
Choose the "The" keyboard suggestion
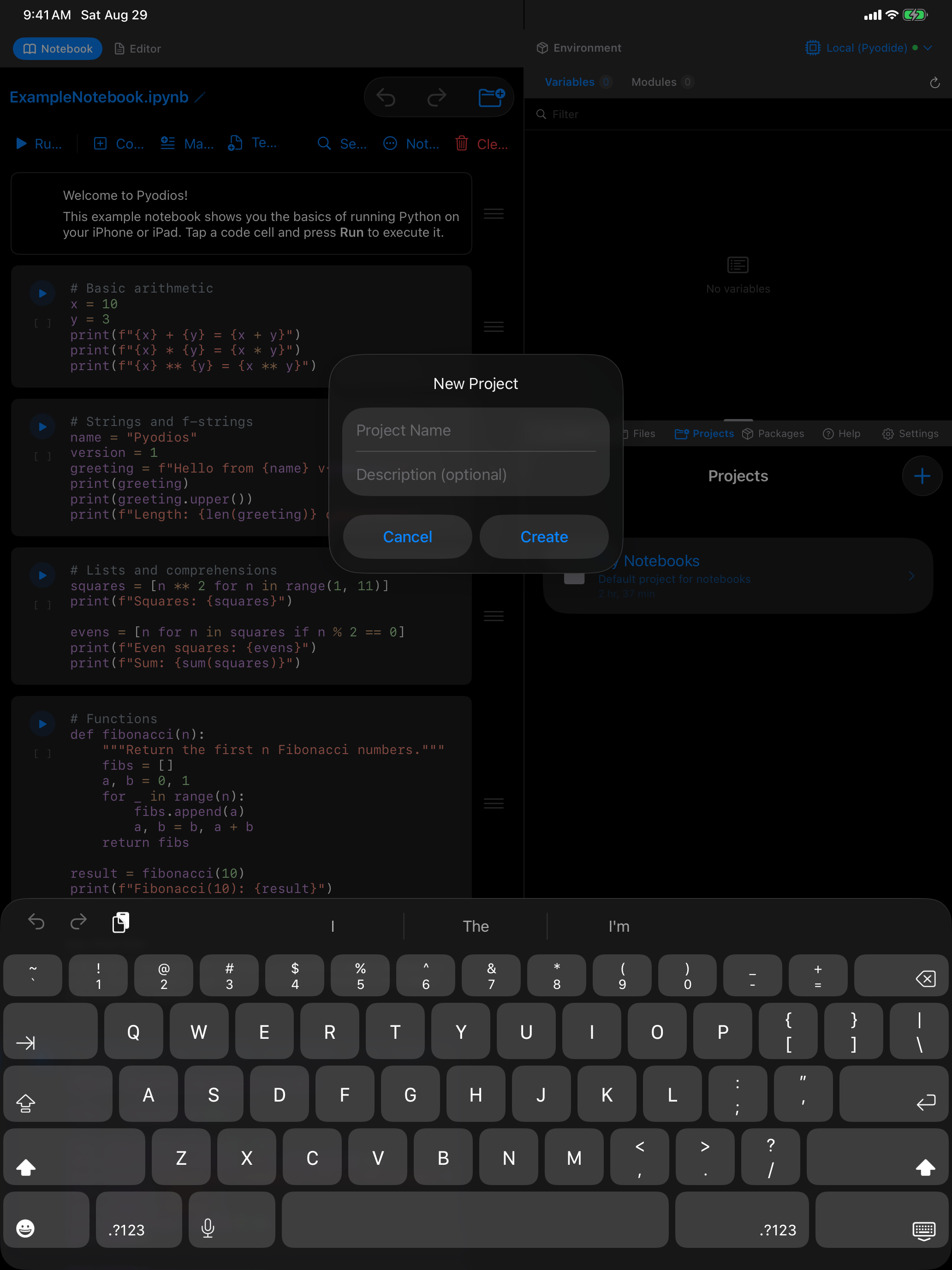coord(476,926)
